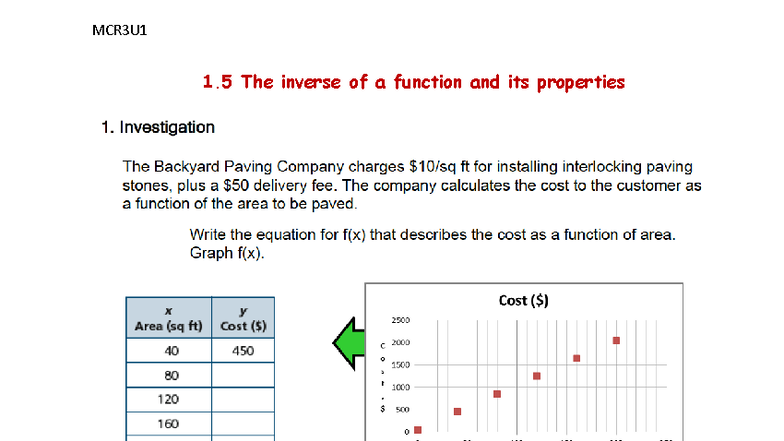
Task: Click the '1. Investigation' heading
Action: 158,128
